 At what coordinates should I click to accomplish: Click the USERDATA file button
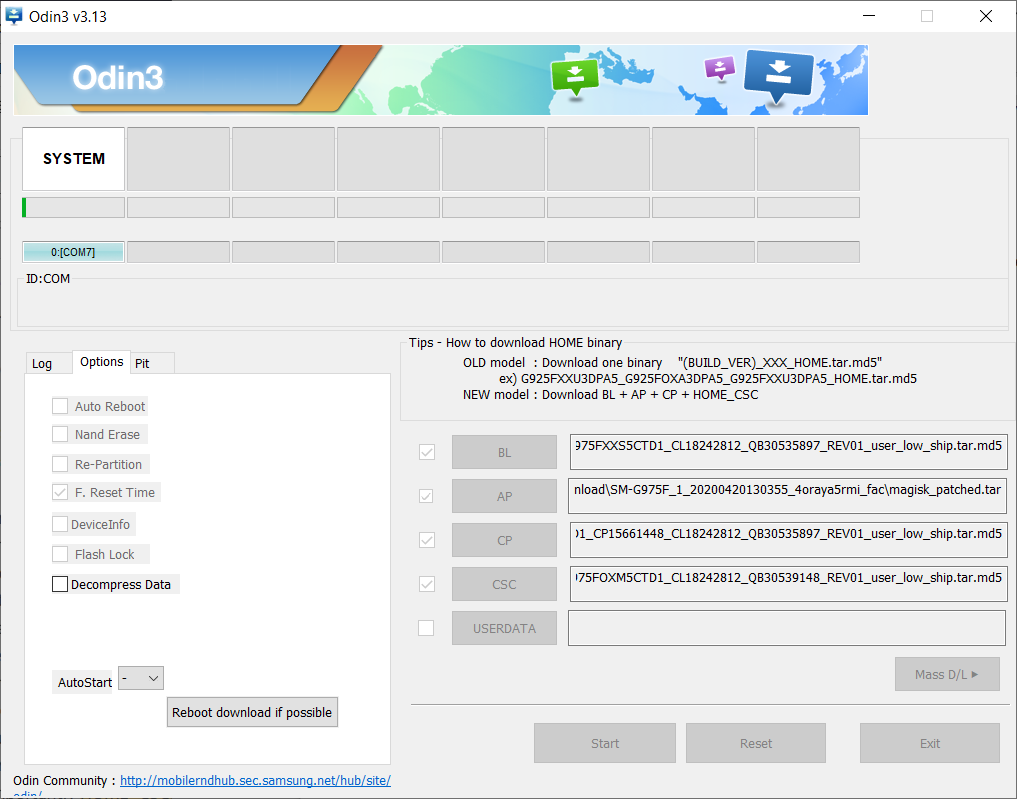504,628
